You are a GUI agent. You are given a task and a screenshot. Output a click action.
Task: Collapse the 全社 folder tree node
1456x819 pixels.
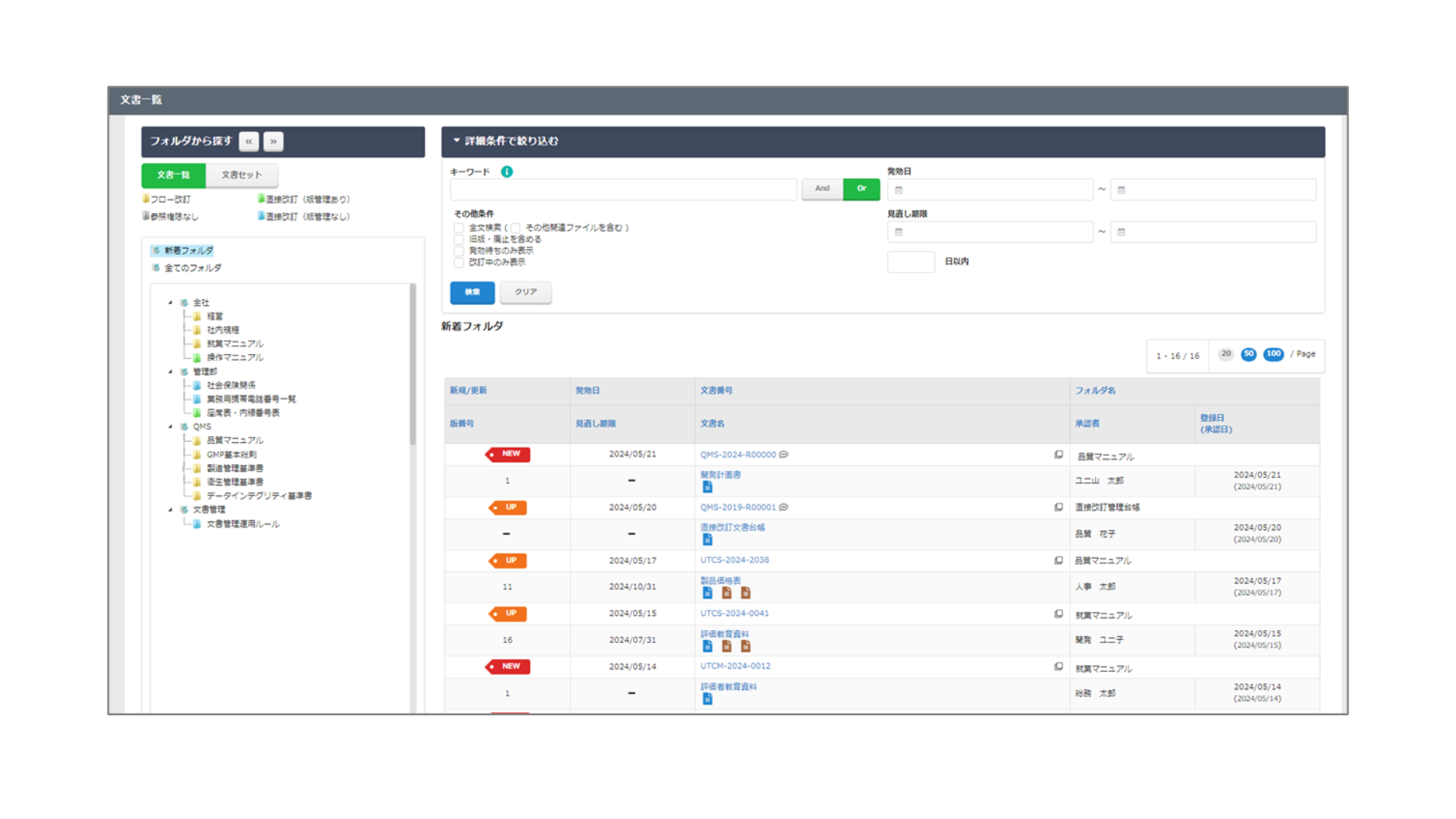tap(170, 303)
